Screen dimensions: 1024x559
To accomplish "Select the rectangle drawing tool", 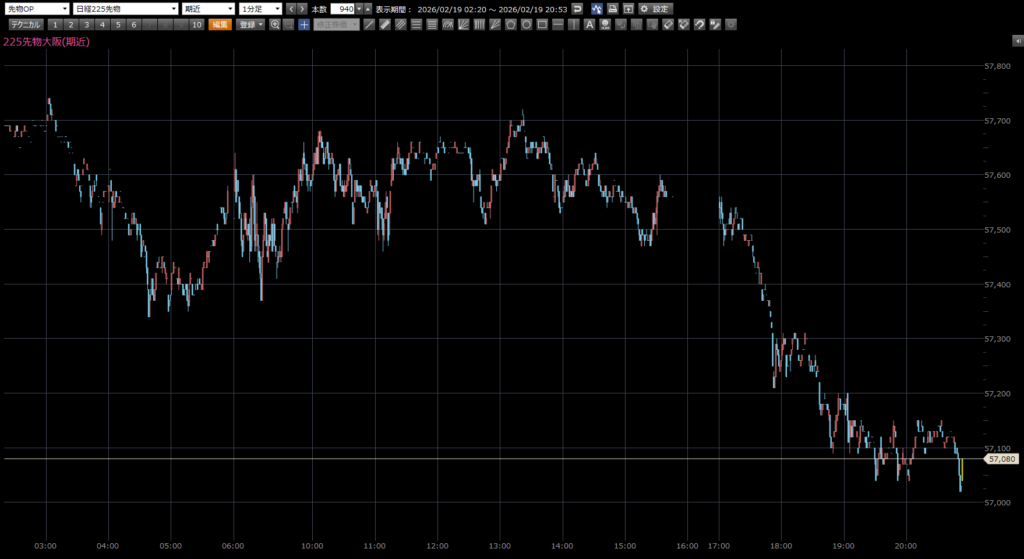I will click(x=541, y=24).
